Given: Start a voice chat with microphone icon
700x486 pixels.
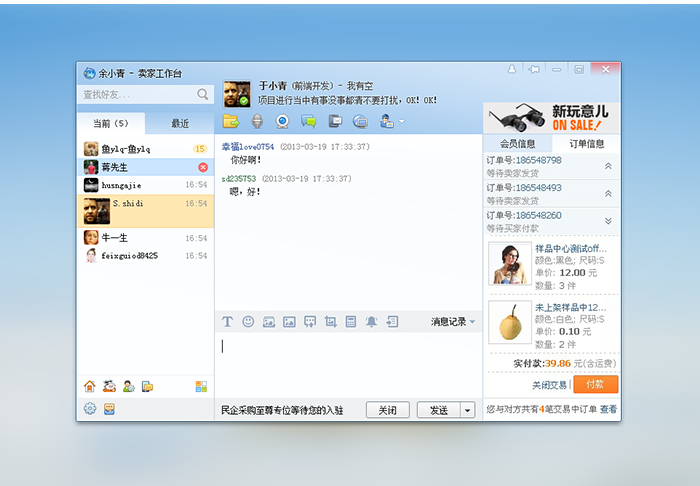Looking at the screenshot, I should (x=257, y=122).
